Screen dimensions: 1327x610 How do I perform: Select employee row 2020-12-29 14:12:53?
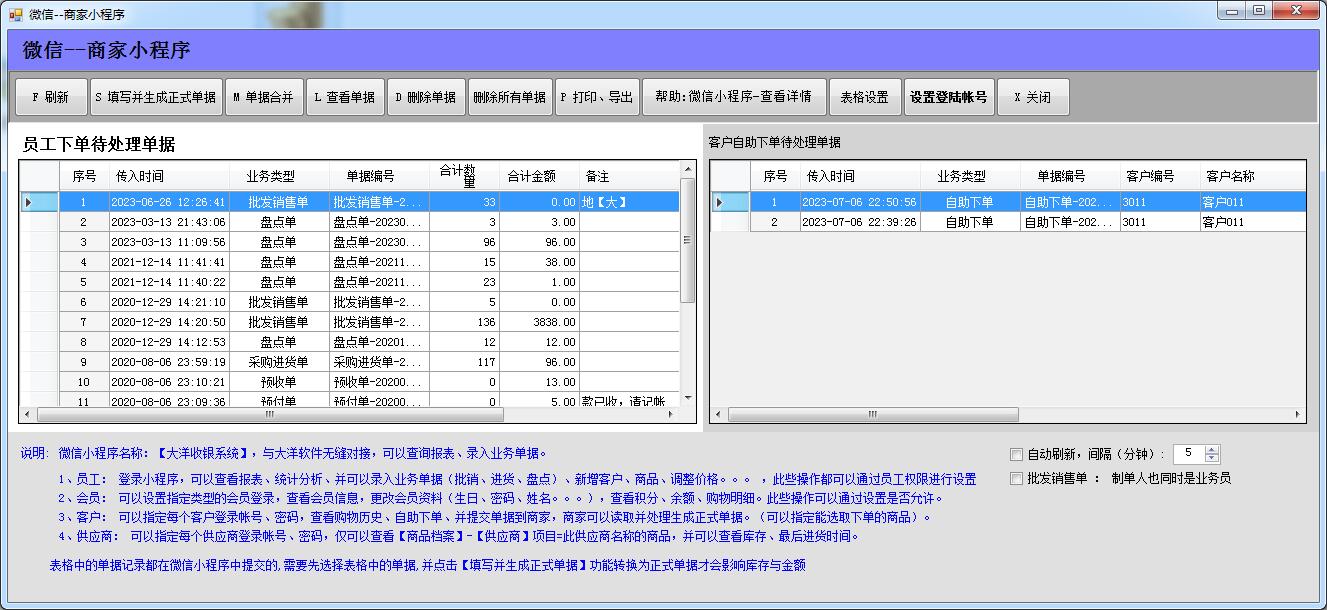tap(349, 342)
